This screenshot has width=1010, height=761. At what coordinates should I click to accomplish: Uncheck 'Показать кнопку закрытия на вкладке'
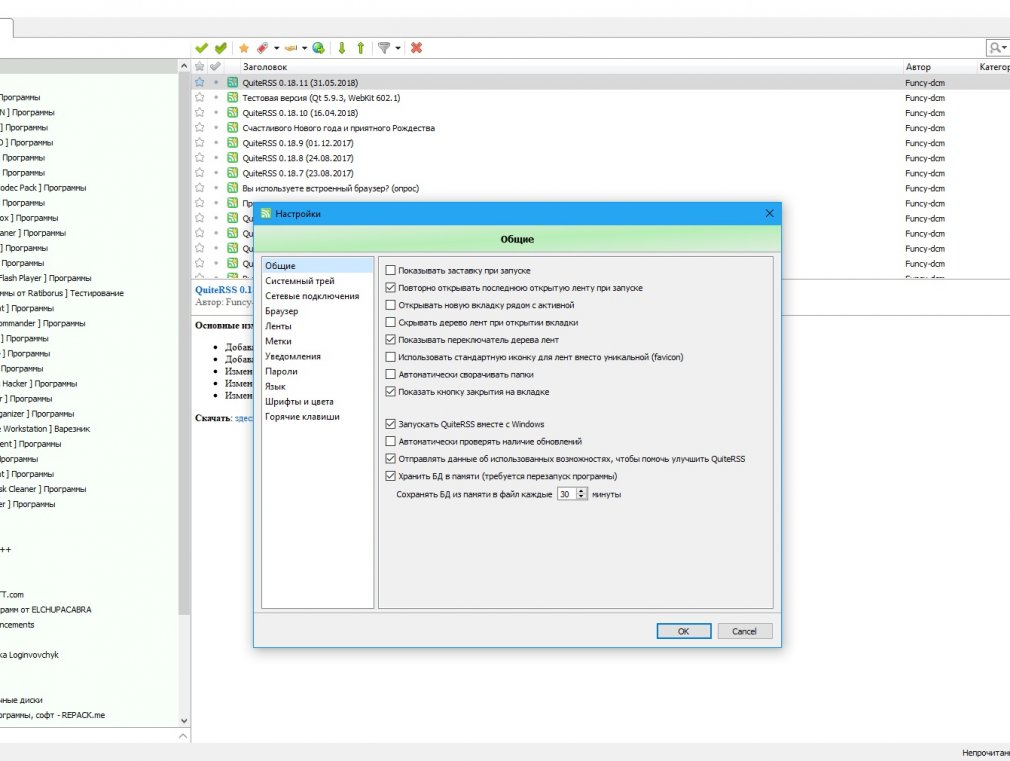point(390,392)
